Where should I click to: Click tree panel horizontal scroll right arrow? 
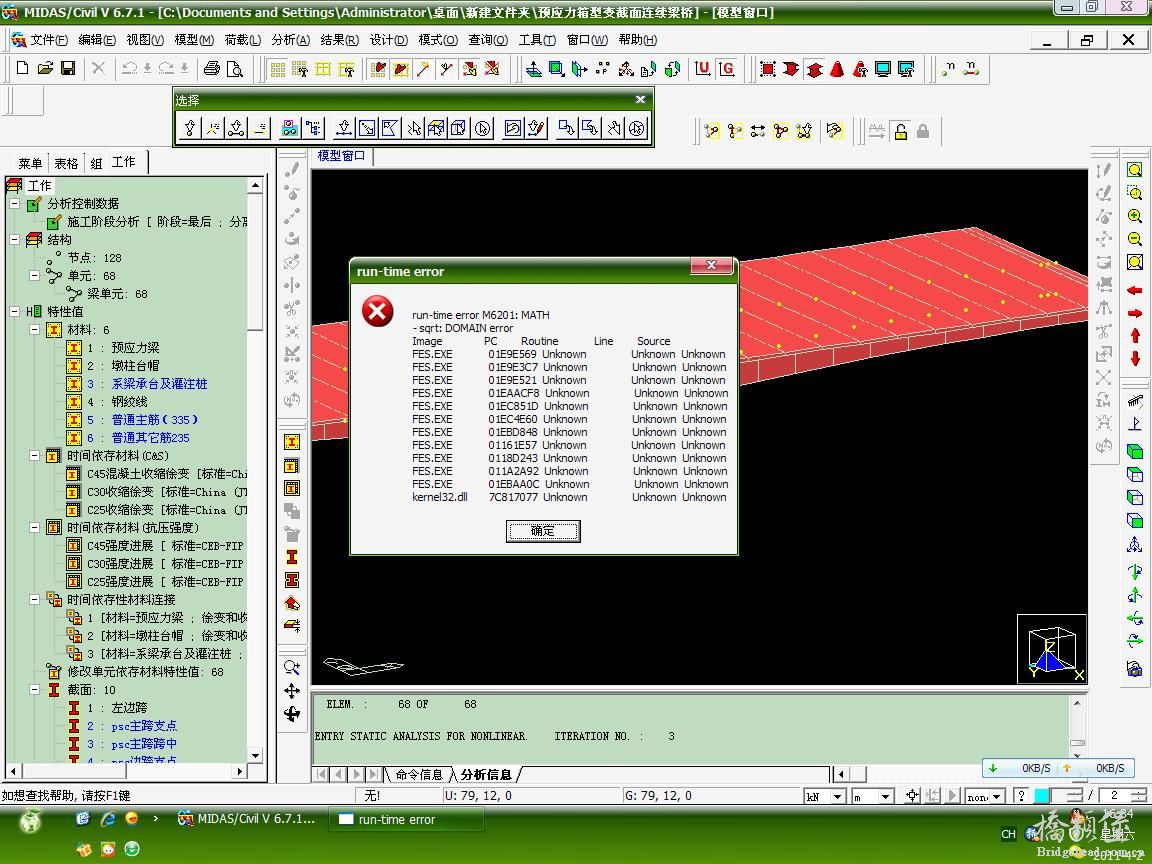click(x=240, y=771)
